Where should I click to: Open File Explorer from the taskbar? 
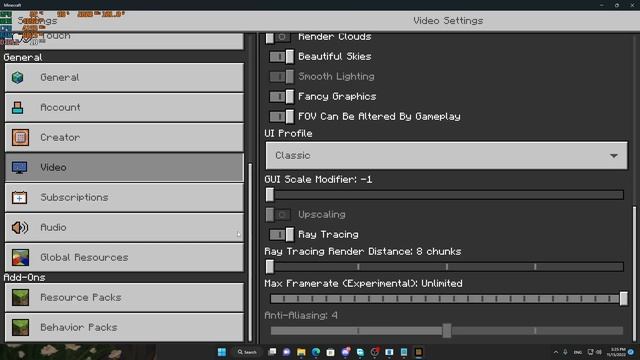[x=301, y=352]
